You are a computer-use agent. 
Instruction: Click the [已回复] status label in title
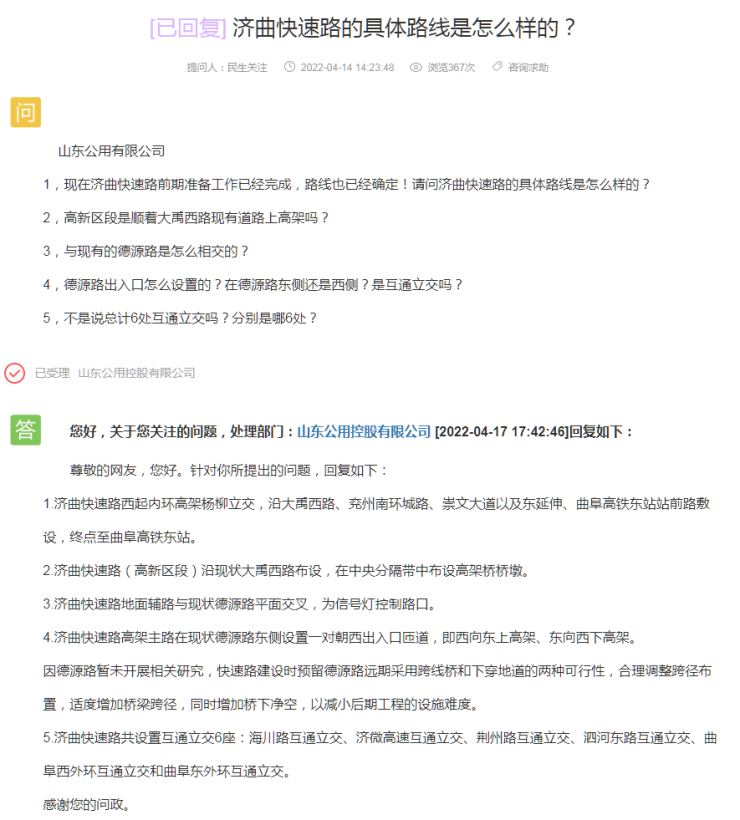pyautogui.click(x=188, y=28)
